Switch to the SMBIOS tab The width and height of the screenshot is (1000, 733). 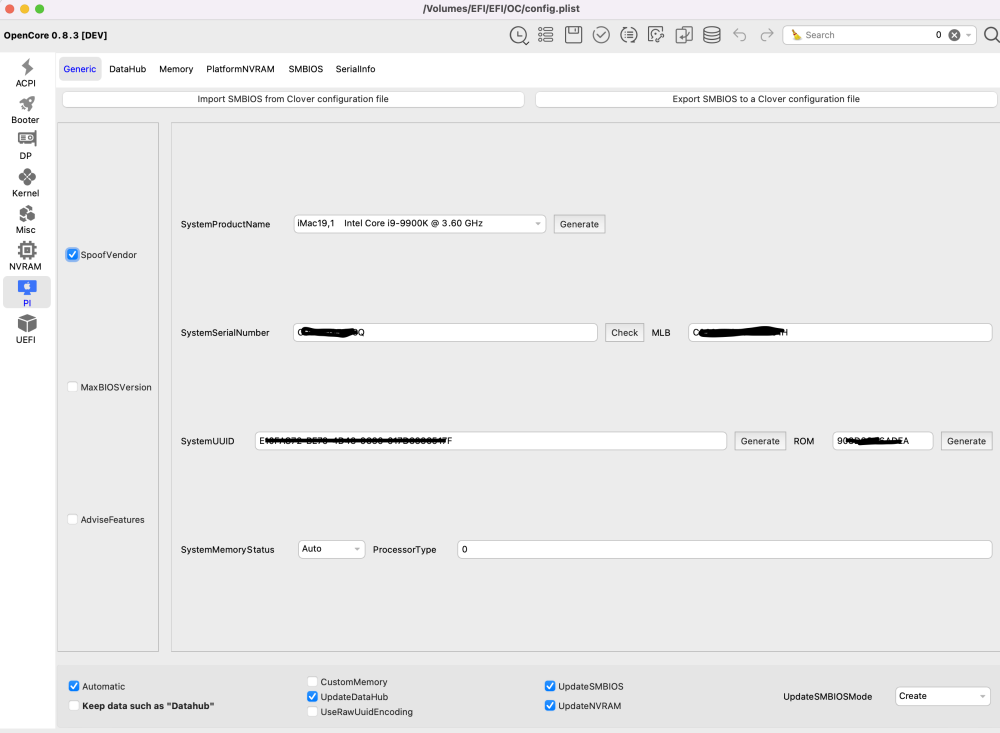pos(305,69)
